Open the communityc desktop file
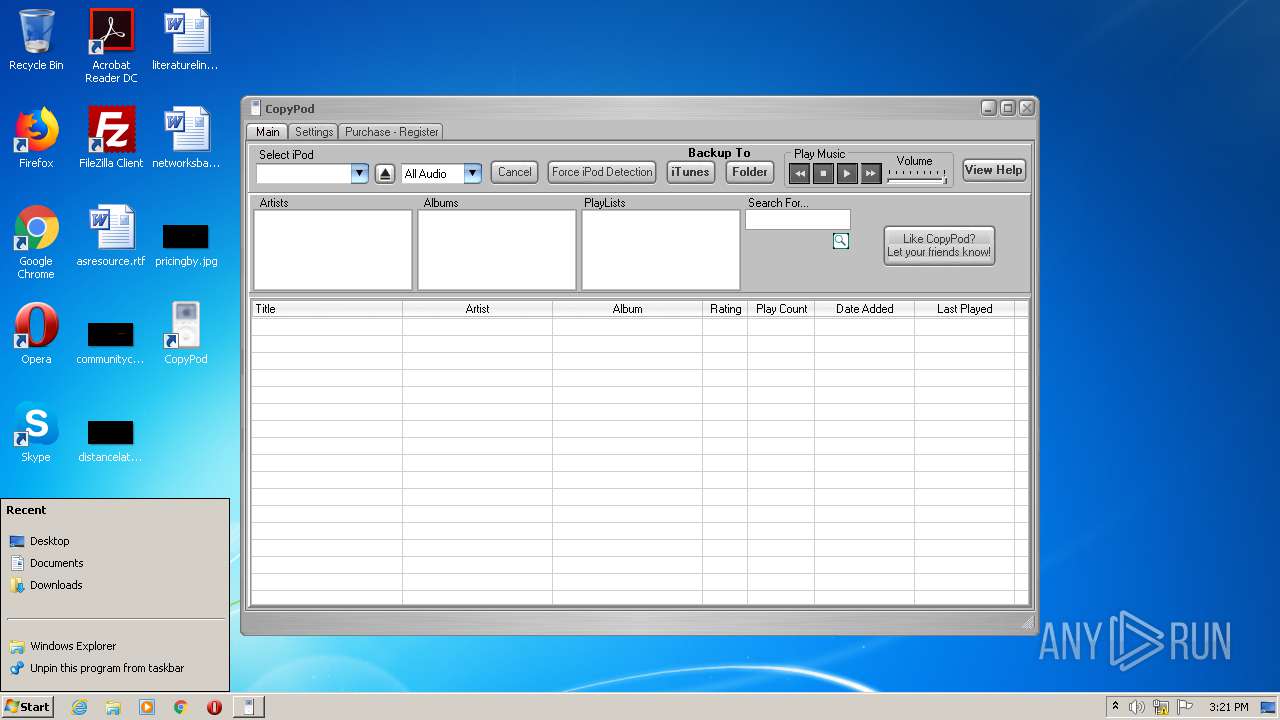This screenshot has height=720, width=1280. tap(111, 342)
